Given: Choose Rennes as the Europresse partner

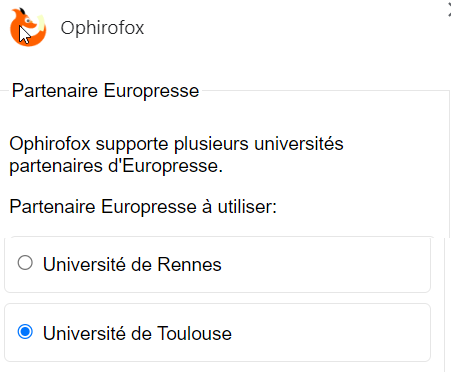Looking at the screenshot, I should pyautogui.click(x=25, y=263).
